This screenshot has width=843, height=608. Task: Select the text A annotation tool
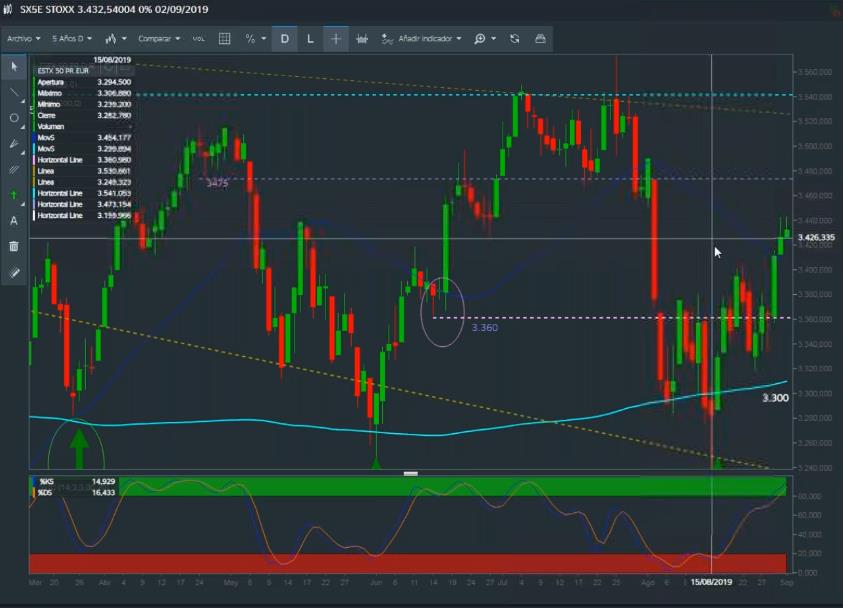[x=14, y=221]
